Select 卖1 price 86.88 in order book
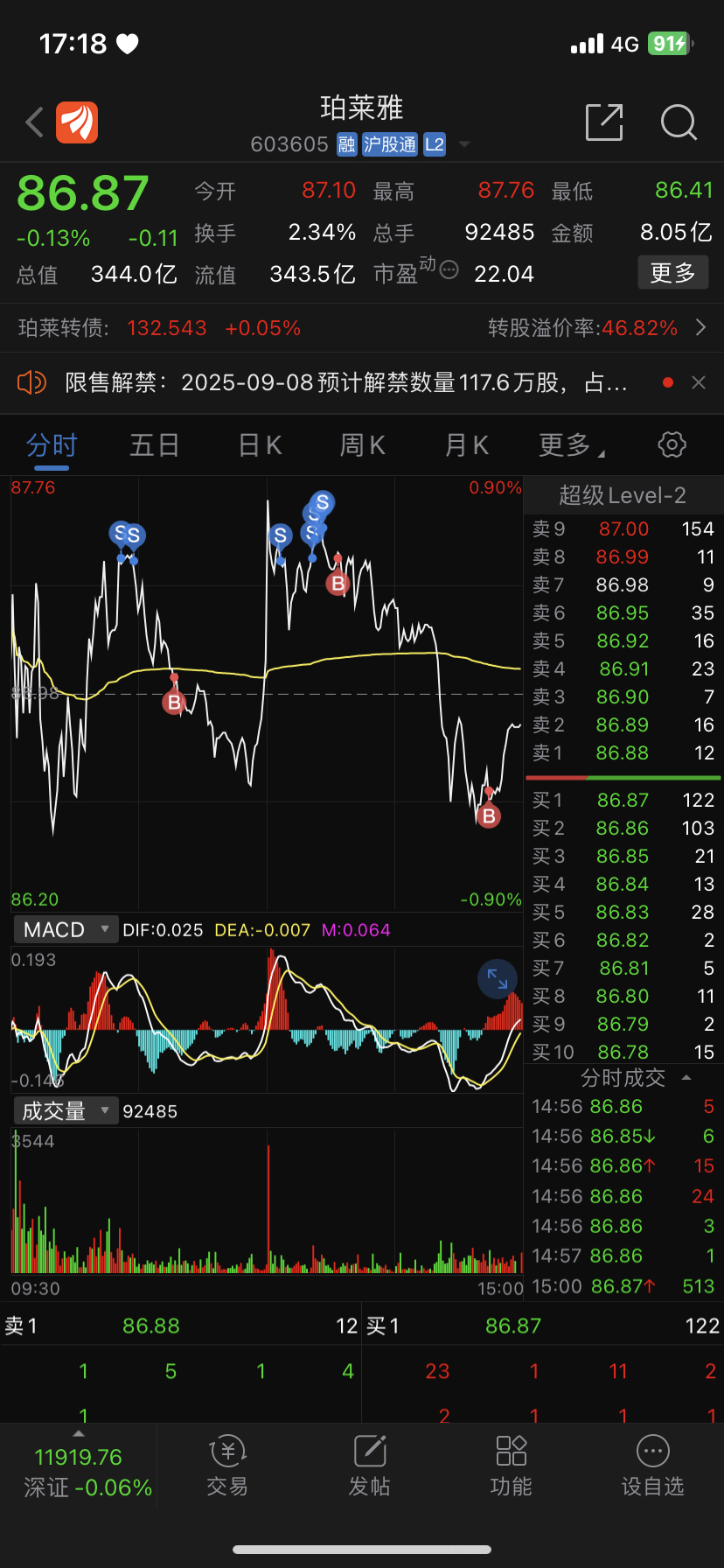 point(623,752)
